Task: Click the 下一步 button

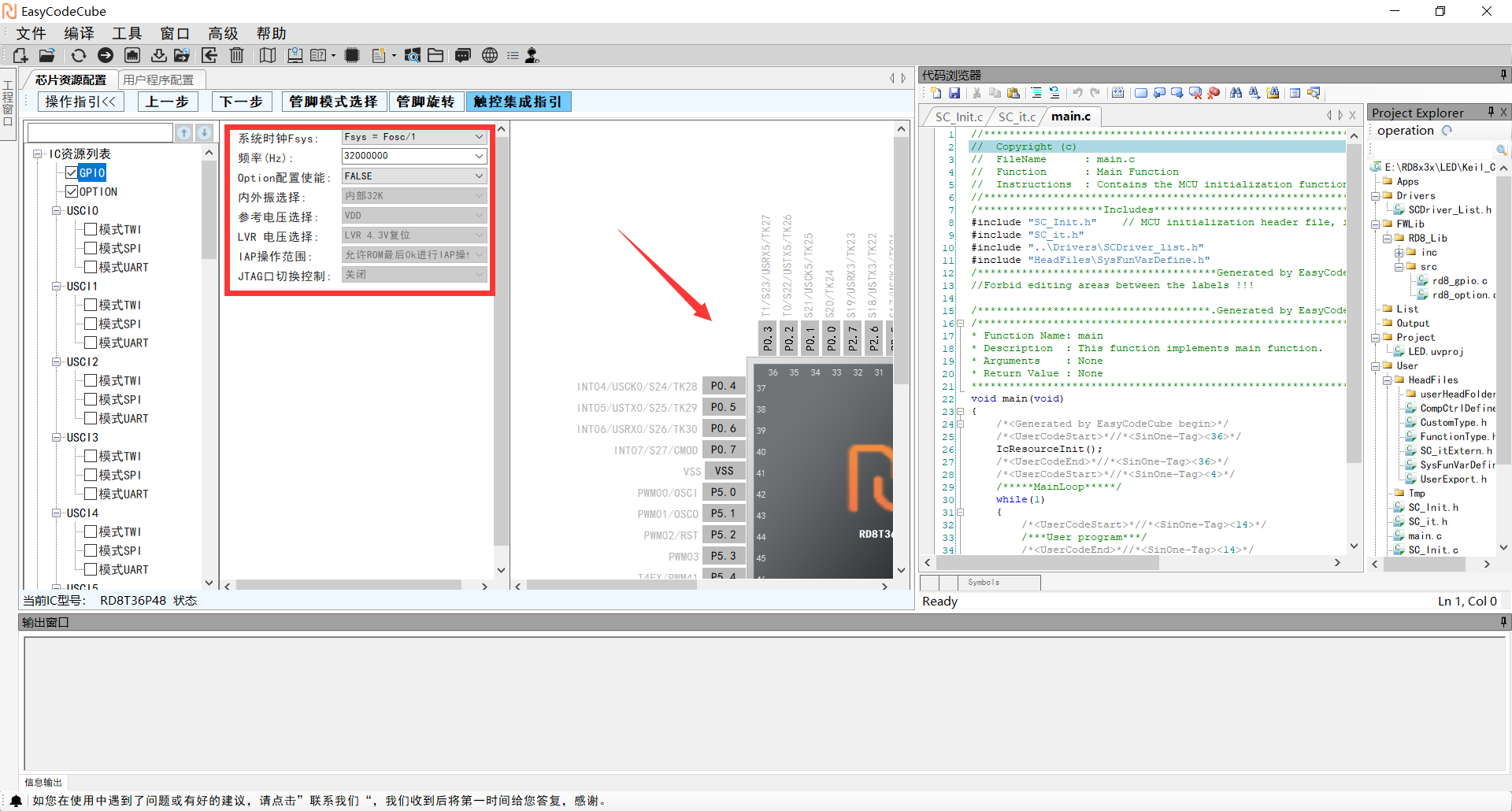Action: [242, 102]
